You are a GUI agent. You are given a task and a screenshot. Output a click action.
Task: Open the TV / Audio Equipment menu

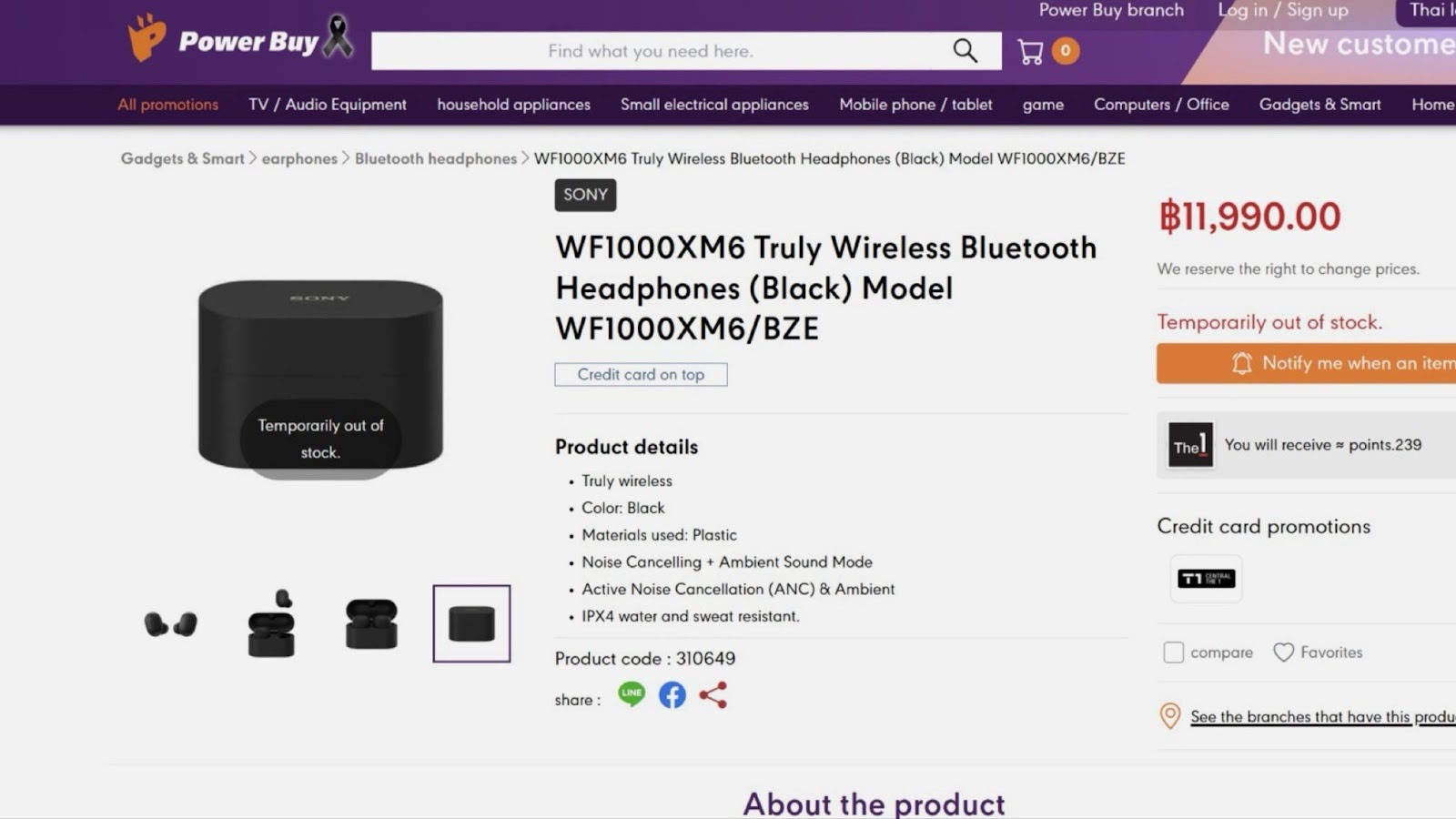pyautogui.click(x=328, y=105)
